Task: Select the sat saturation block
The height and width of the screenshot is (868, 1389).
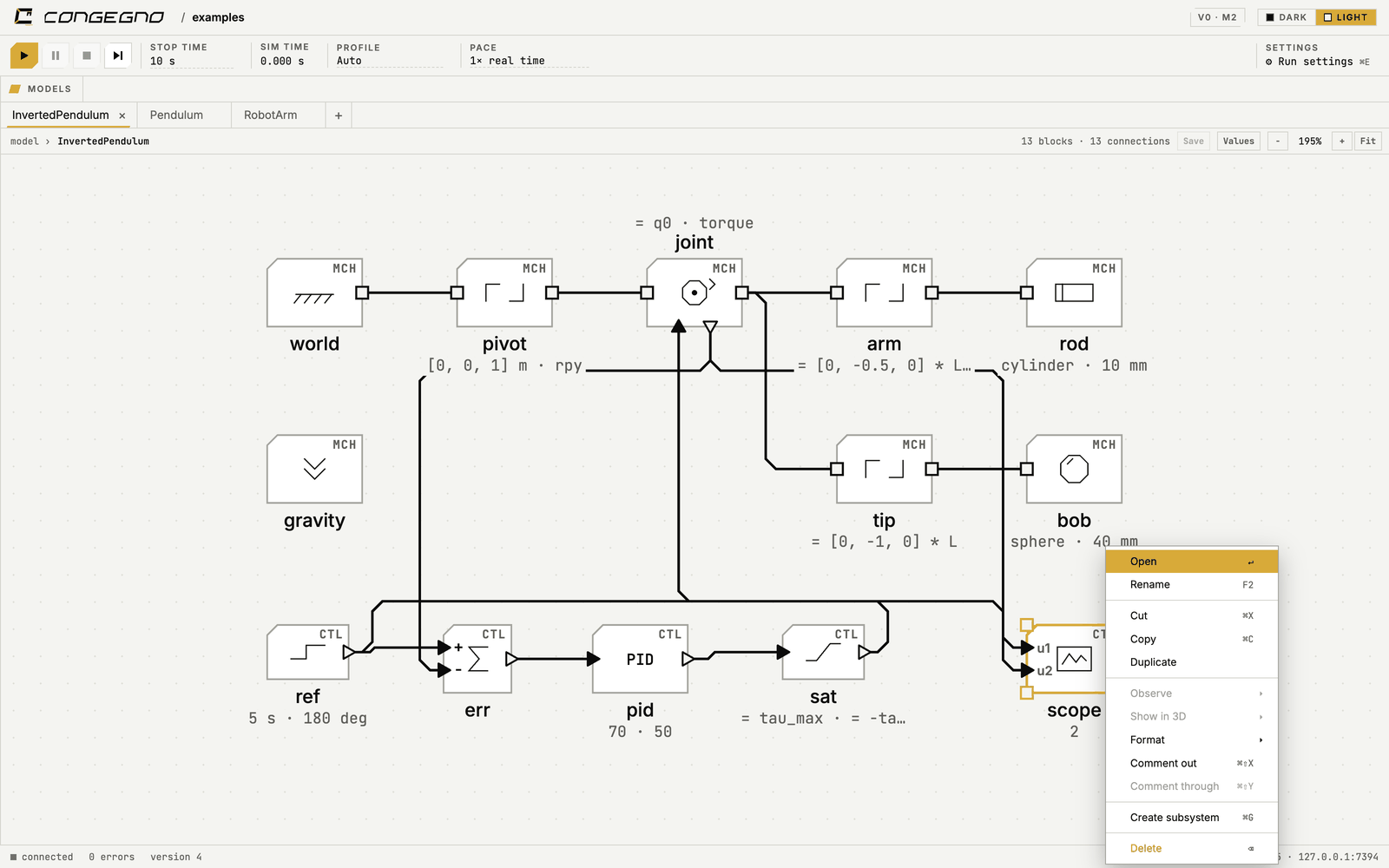Action: [823, 652]
